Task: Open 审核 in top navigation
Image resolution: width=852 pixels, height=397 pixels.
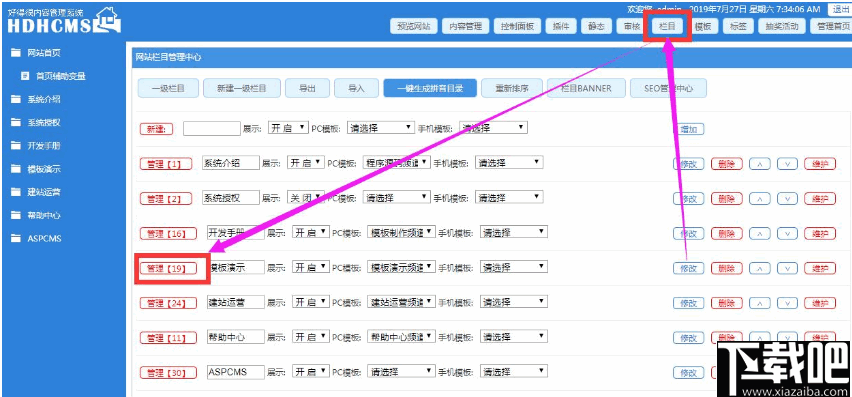Action: tap(632, 26)
